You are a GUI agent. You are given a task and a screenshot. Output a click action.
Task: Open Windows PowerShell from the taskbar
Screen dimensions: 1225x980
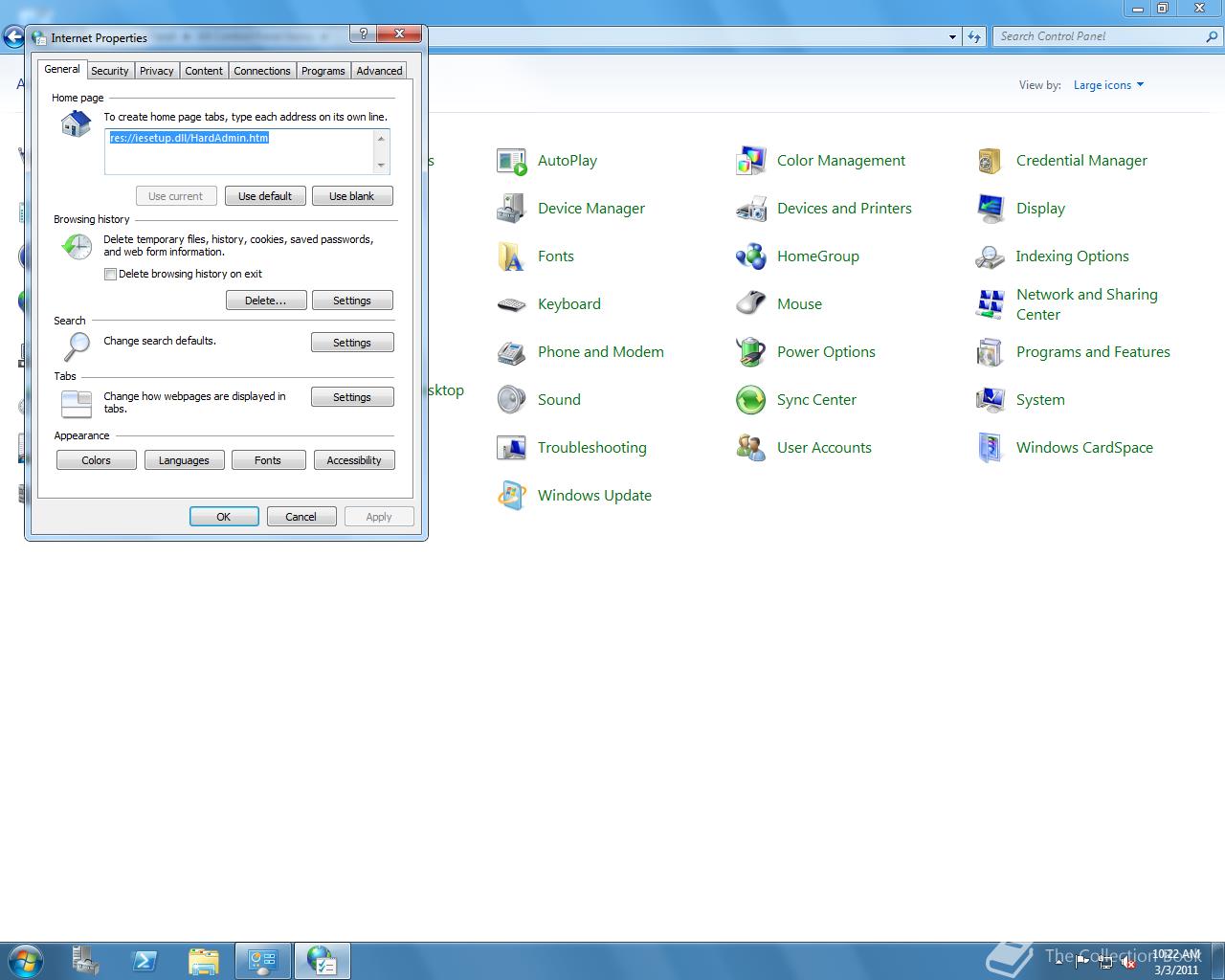(x=145, y=961)
